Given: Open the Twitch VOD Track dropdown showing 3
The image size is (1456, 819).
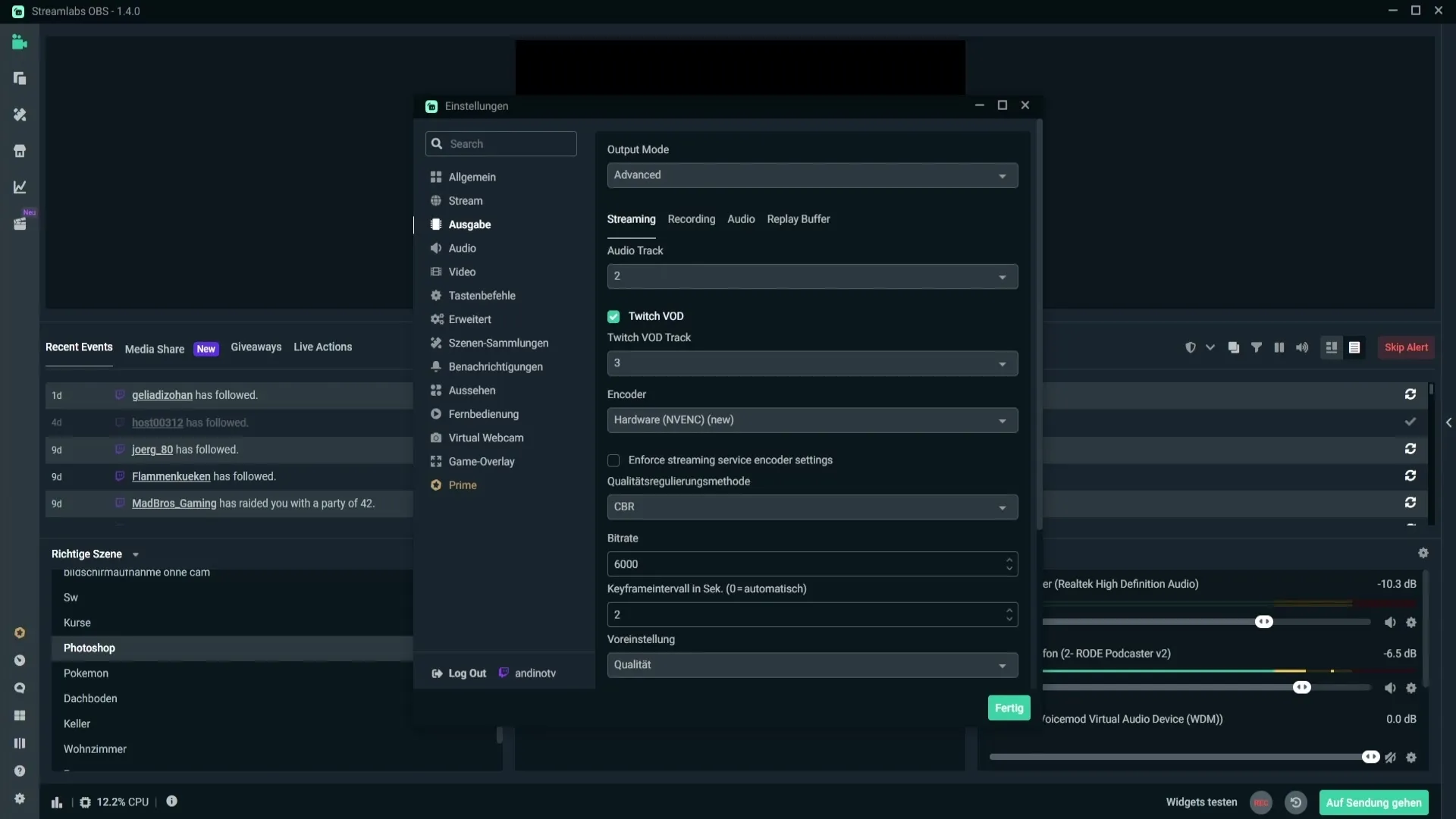Looking at the screenshot, I should (x=812, y=363).
